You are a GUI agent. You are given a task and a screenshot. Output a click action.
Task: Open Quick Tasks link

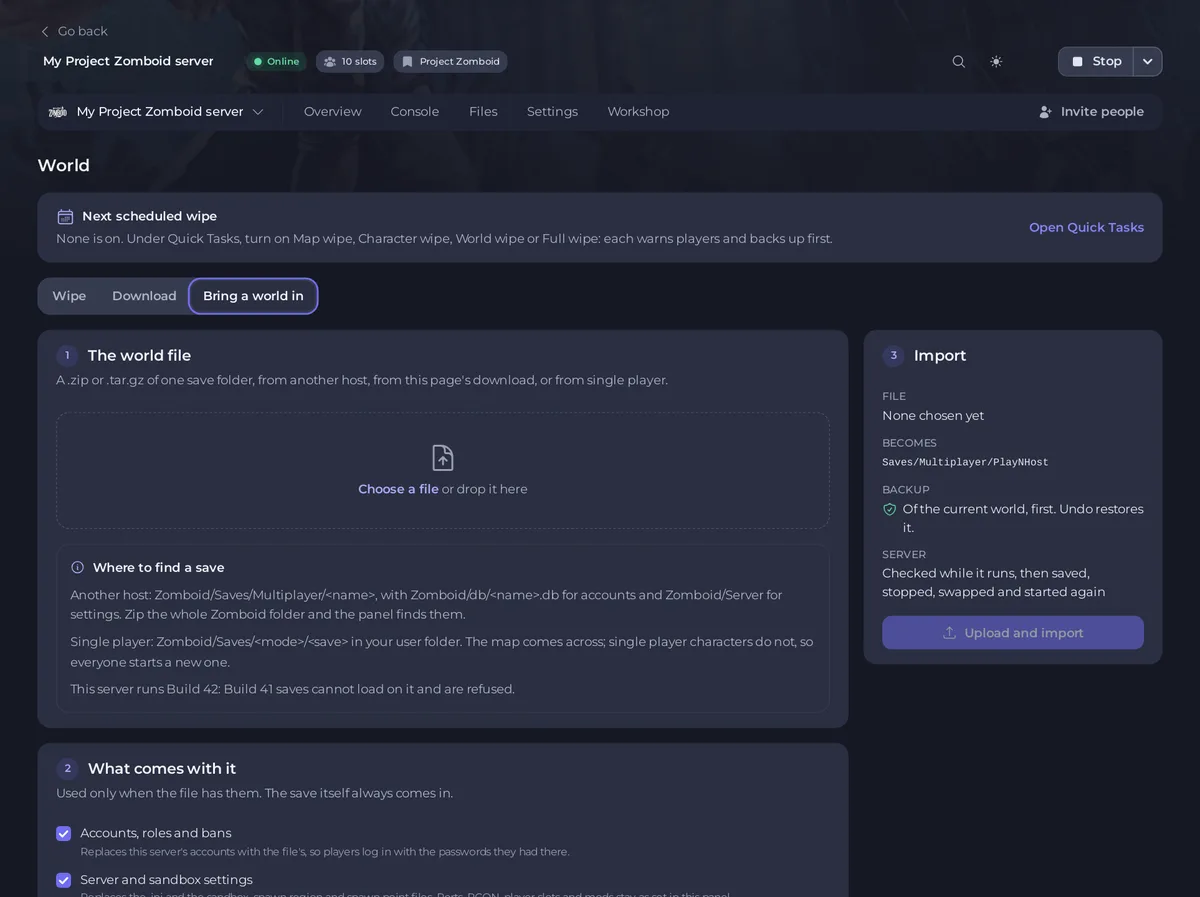pyautogui.click(x=1086, y=227)
